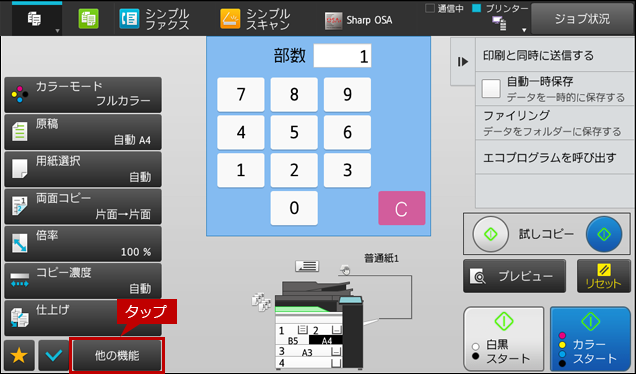Tap the blue checkmark settings-check icon
Image resolution: width=636 pixels, height=374 pixels.
(54, 355)
